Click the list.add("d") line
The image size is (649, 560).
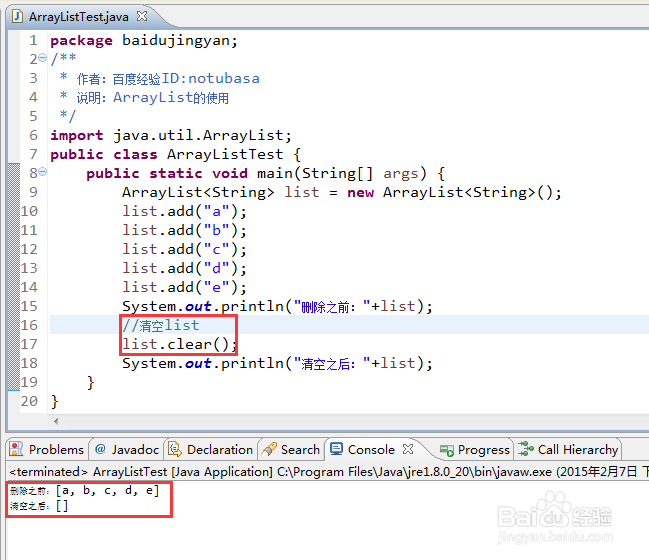pos(184,269)
